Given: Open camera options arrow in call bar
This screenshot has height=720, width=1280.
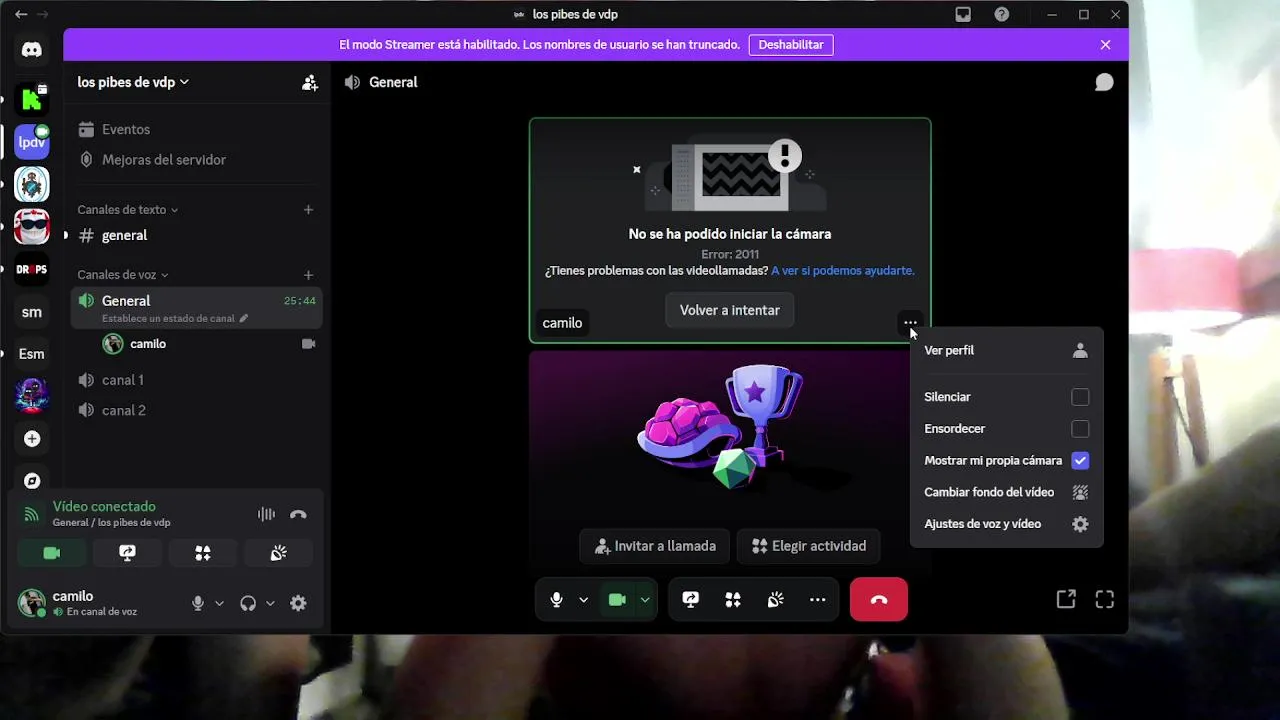Looking at the screenshot, I should pos(645,600).
